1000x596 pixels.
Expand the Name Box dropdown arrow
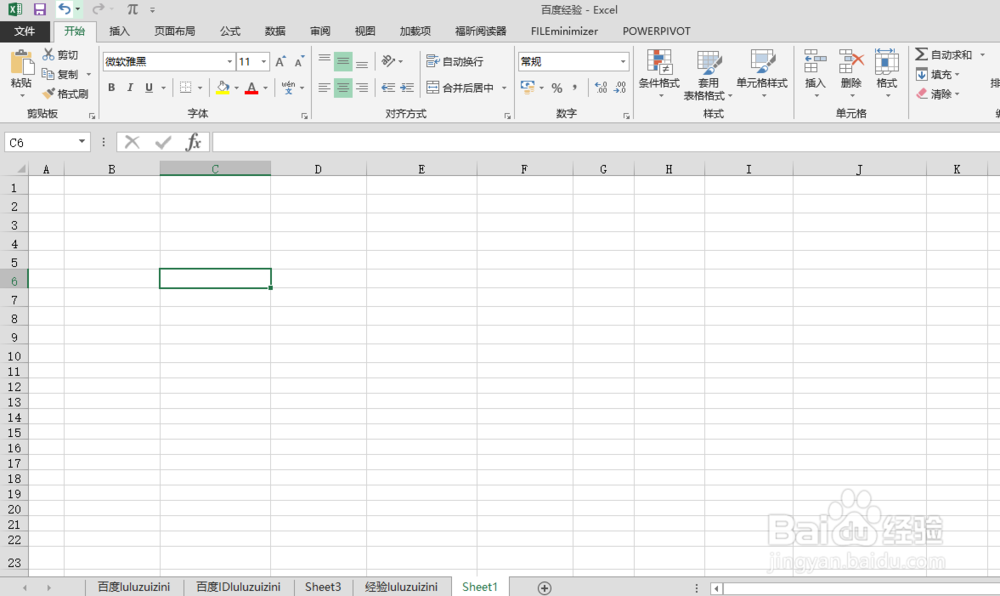82,142
